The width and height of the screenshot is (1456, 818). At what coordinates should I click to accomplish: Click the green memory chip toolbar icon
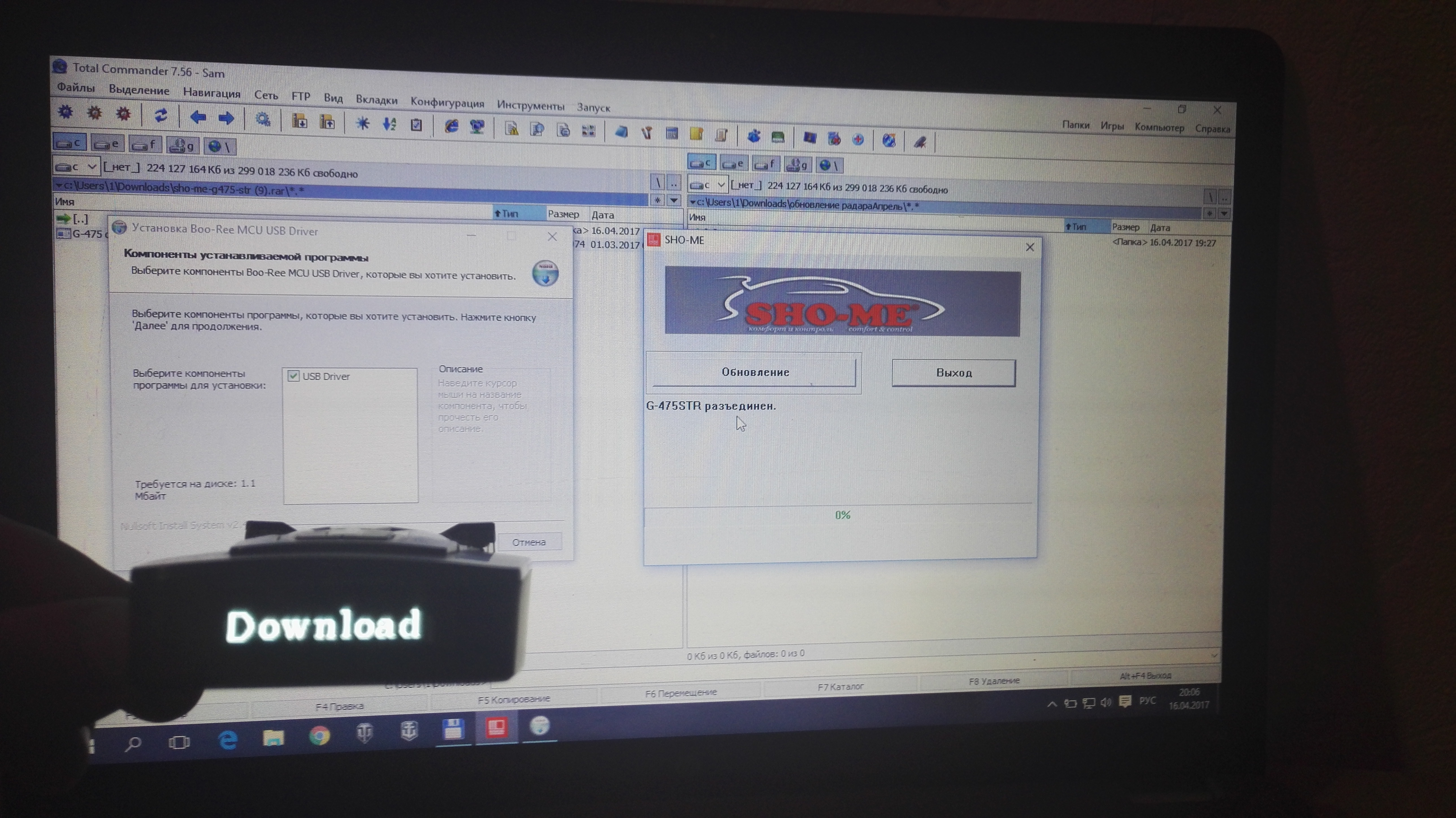click(x=778, y=137)
